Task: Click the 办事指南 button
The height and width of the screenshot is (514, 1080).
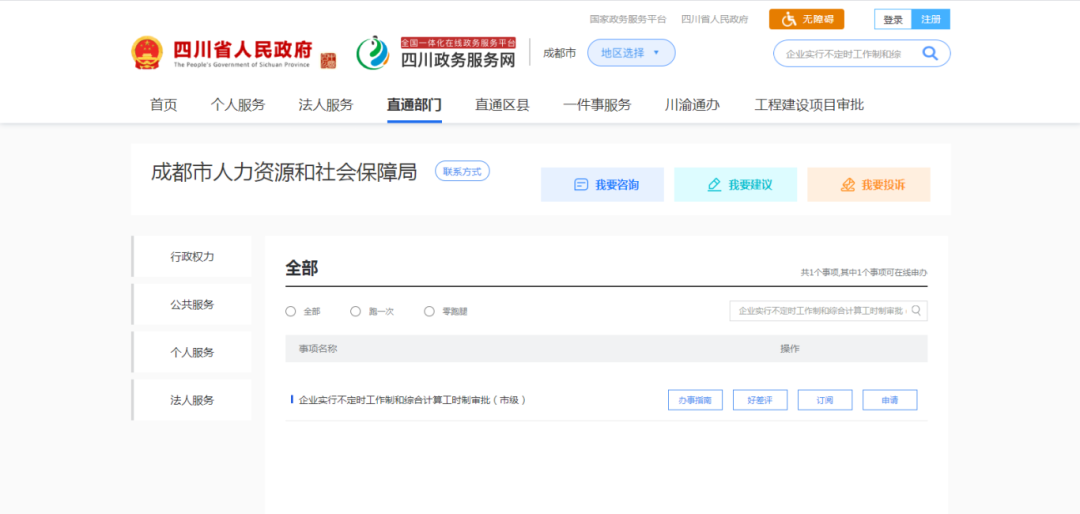Action: tap(695, 400)
